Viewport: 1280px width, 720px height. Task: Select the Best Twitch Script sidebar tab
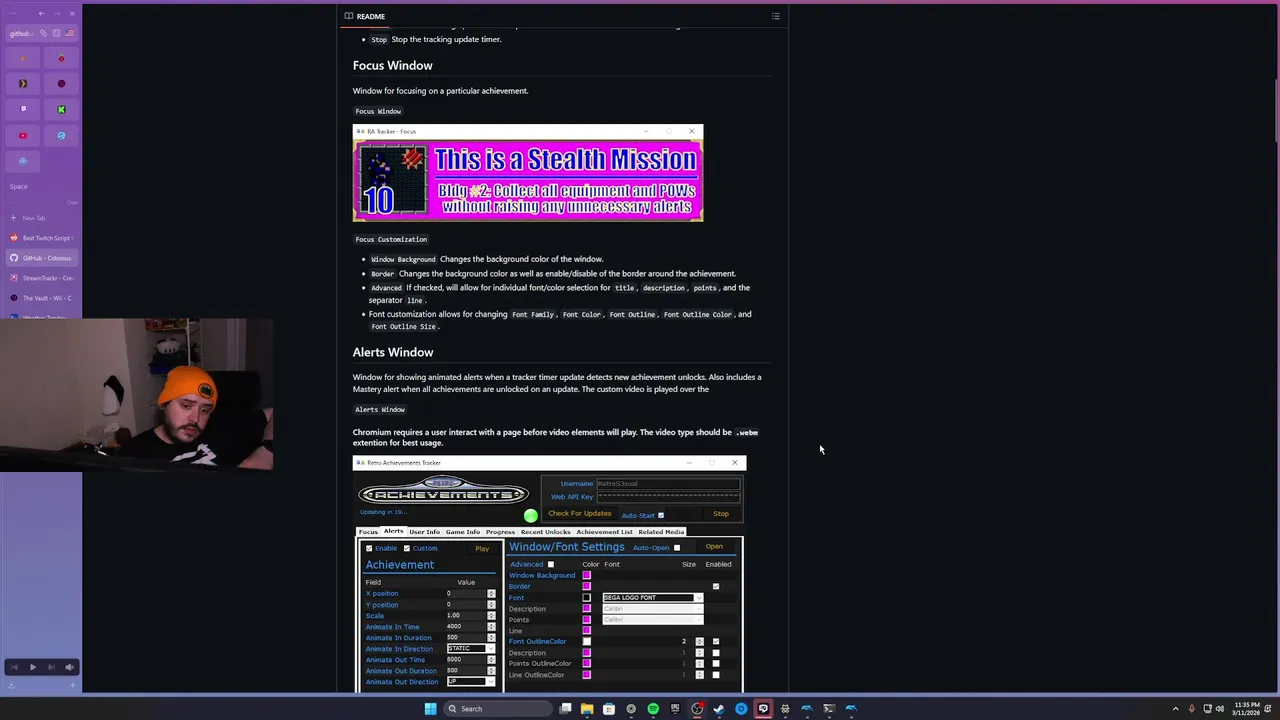[41, 238]
